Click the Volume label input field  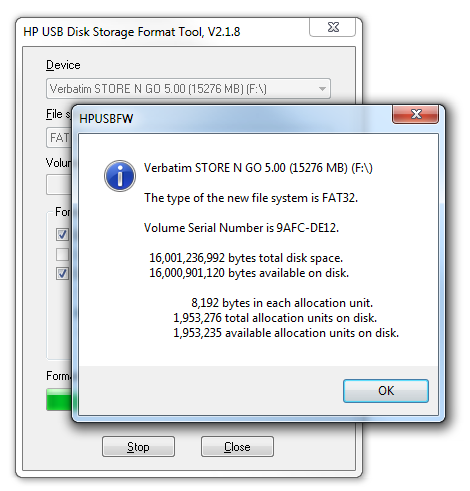[x=59, y=185]
